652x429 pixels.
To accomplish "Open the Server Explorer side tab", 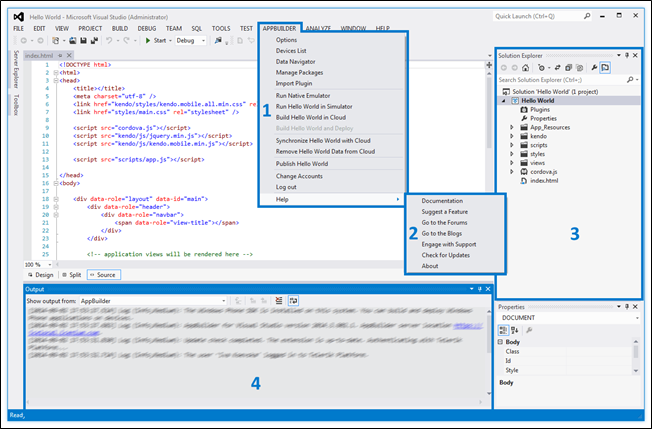I will (16, 69).
